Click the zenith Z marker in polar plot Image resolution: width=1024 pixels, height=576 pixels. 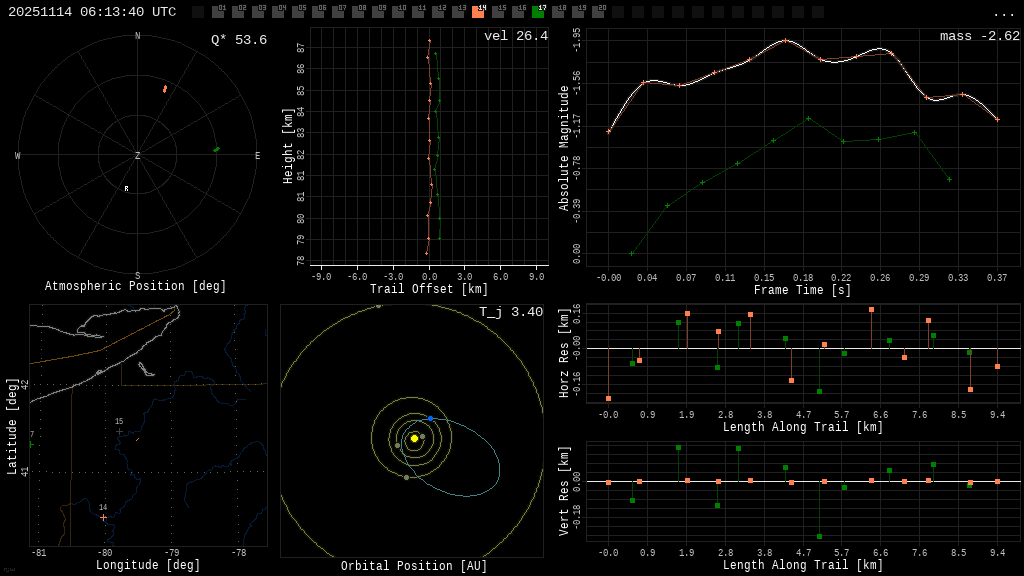(x=138, y=156)
